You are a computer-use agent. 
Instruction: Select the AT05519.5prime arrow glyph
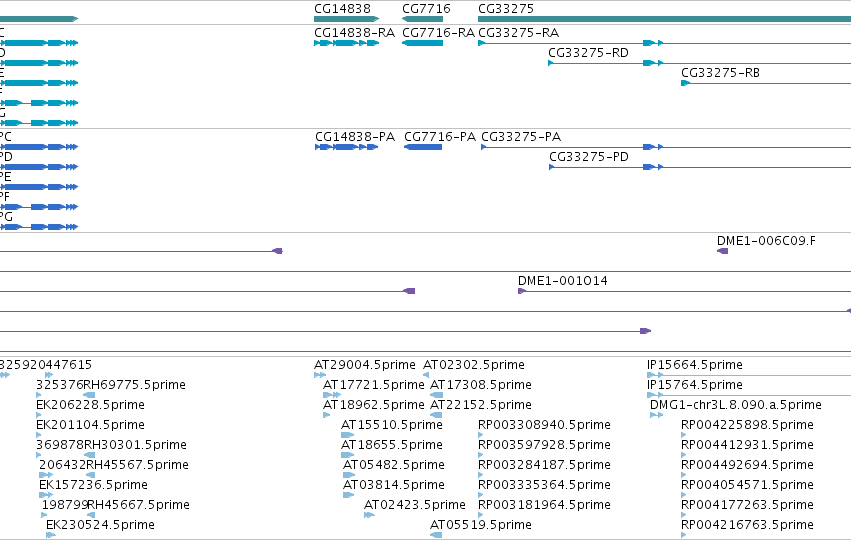(436, 535)
